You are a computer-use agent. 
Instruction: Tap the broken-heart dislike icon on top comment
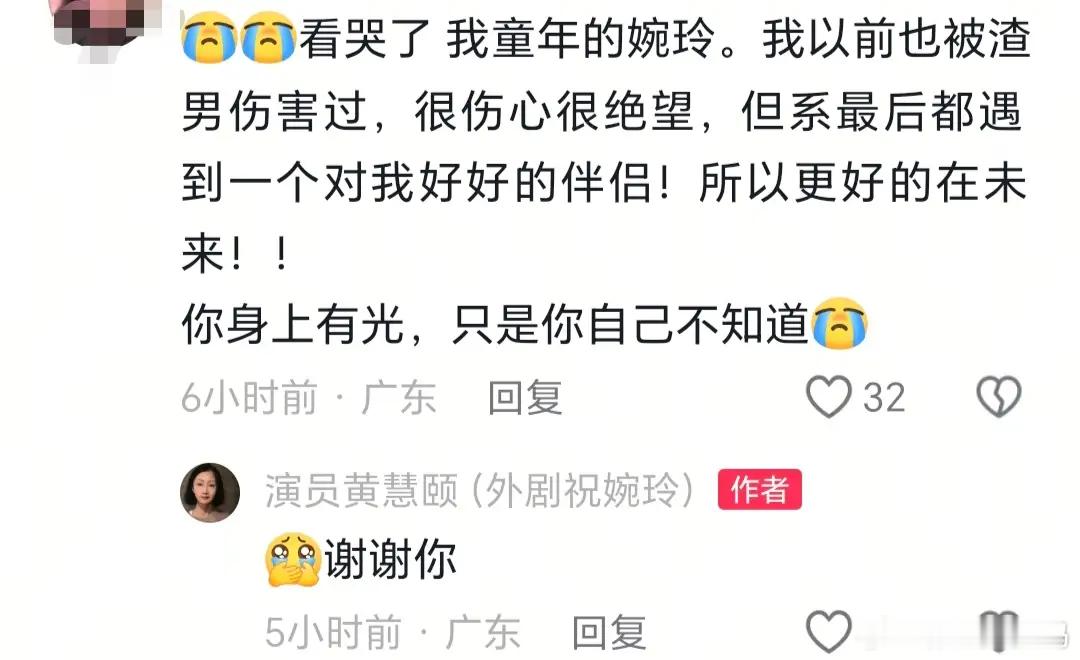tap(998, 397)
